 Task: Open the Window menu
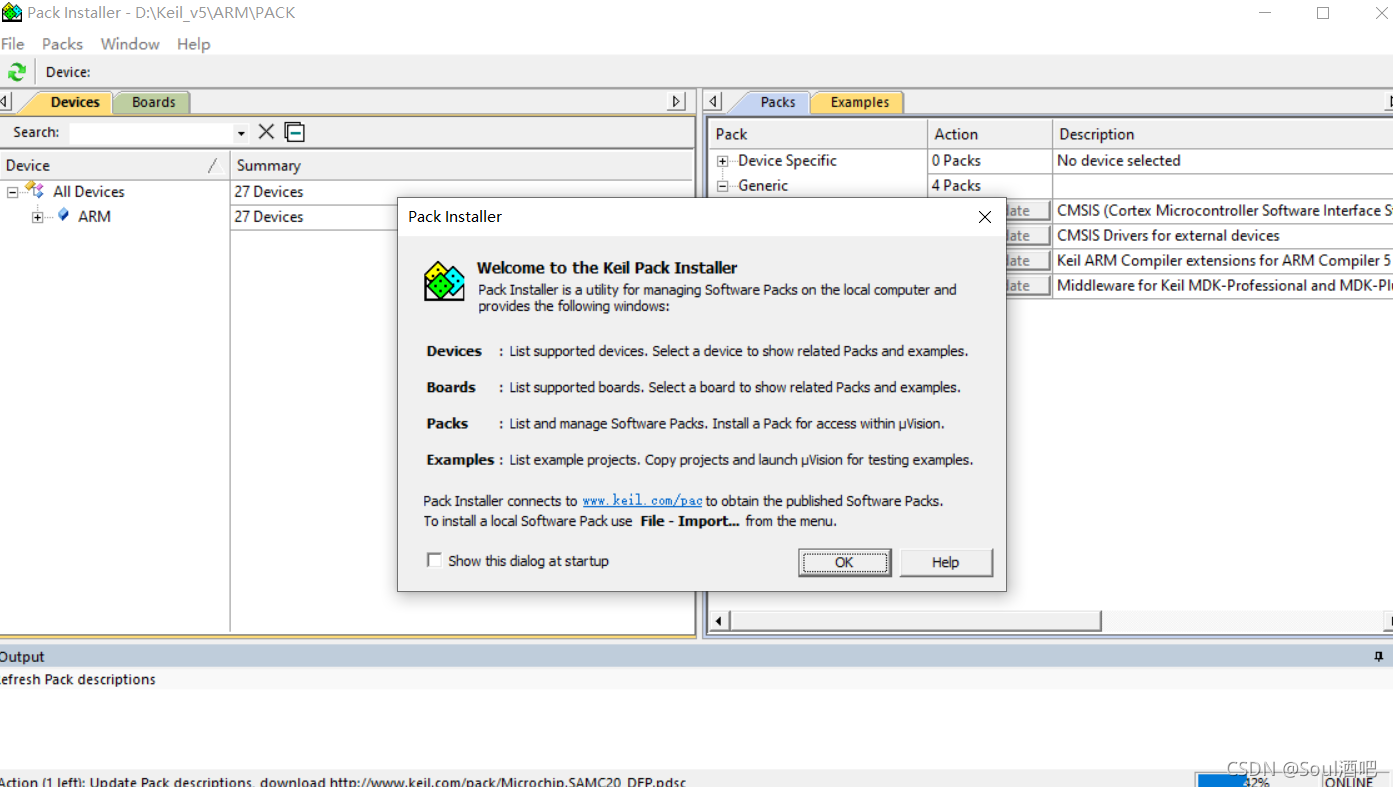(130, 44)
